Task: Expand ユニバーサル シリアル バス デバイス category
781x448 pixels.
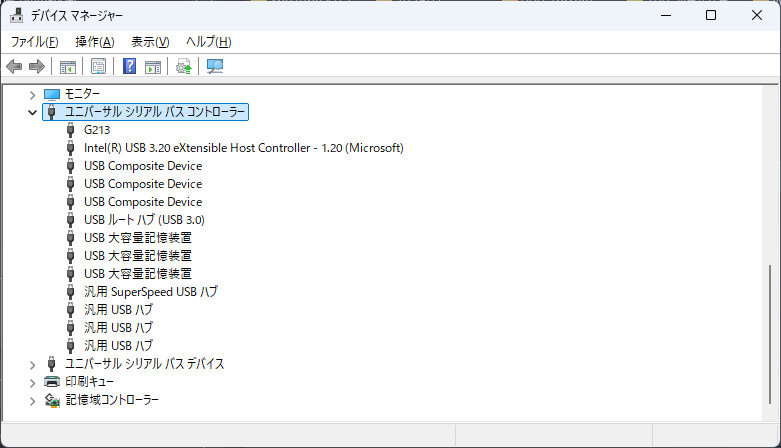Action: click(x=33, y=364)
